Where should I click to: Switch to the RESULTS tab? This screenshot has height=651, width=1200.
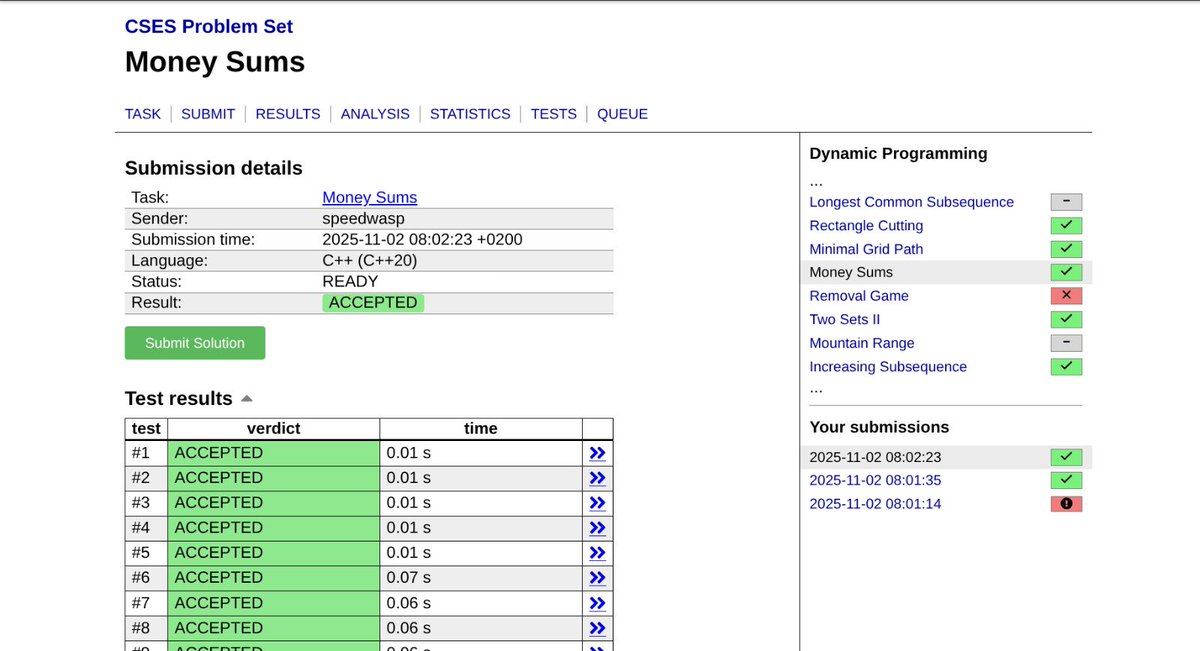[x=288, y=114]
